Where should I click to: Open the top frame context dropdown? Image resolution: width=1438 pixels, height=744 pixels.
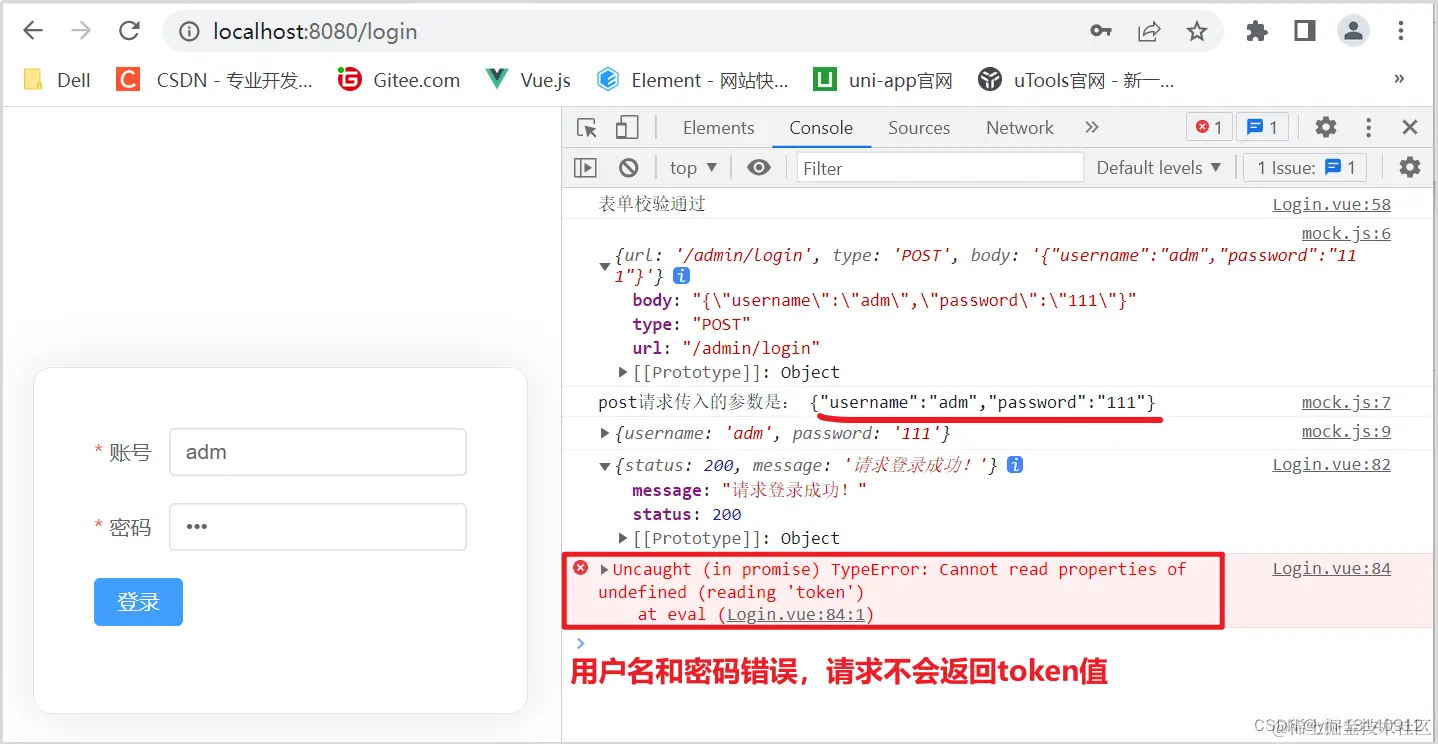[691, 167]
